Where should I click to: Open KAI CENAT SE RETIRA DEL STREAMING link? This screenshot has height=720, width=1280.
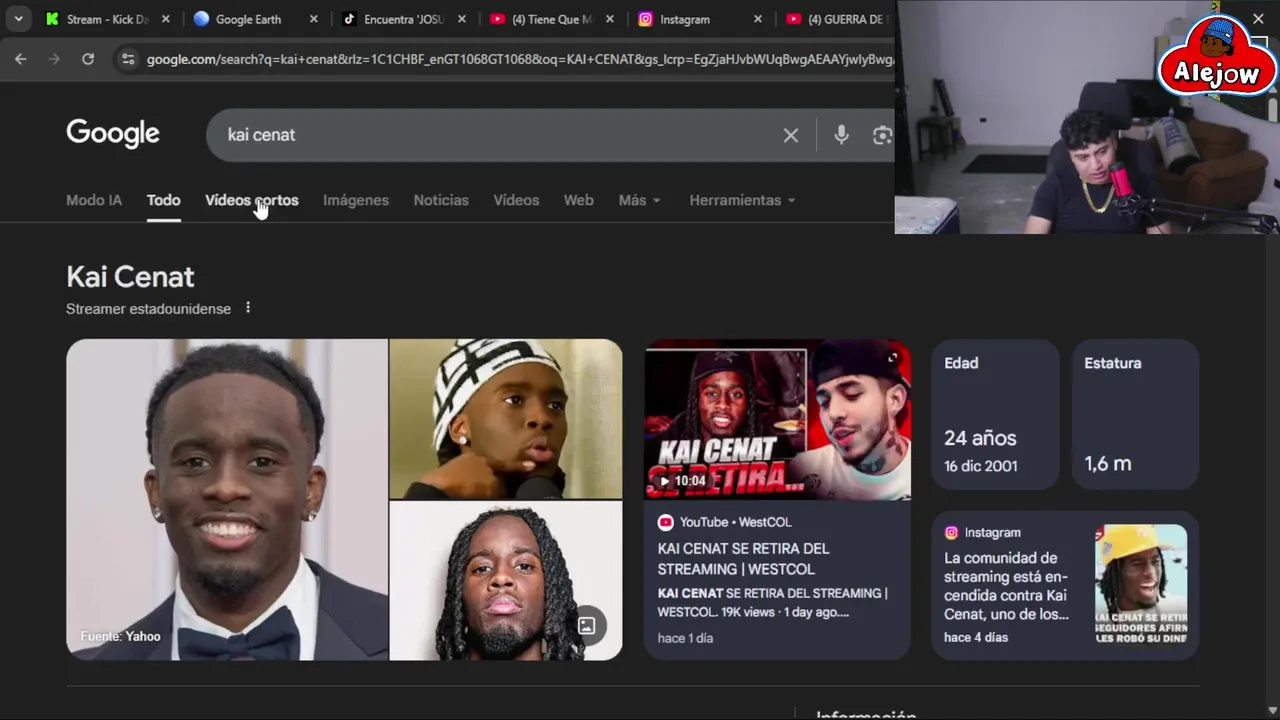[743, 558]
